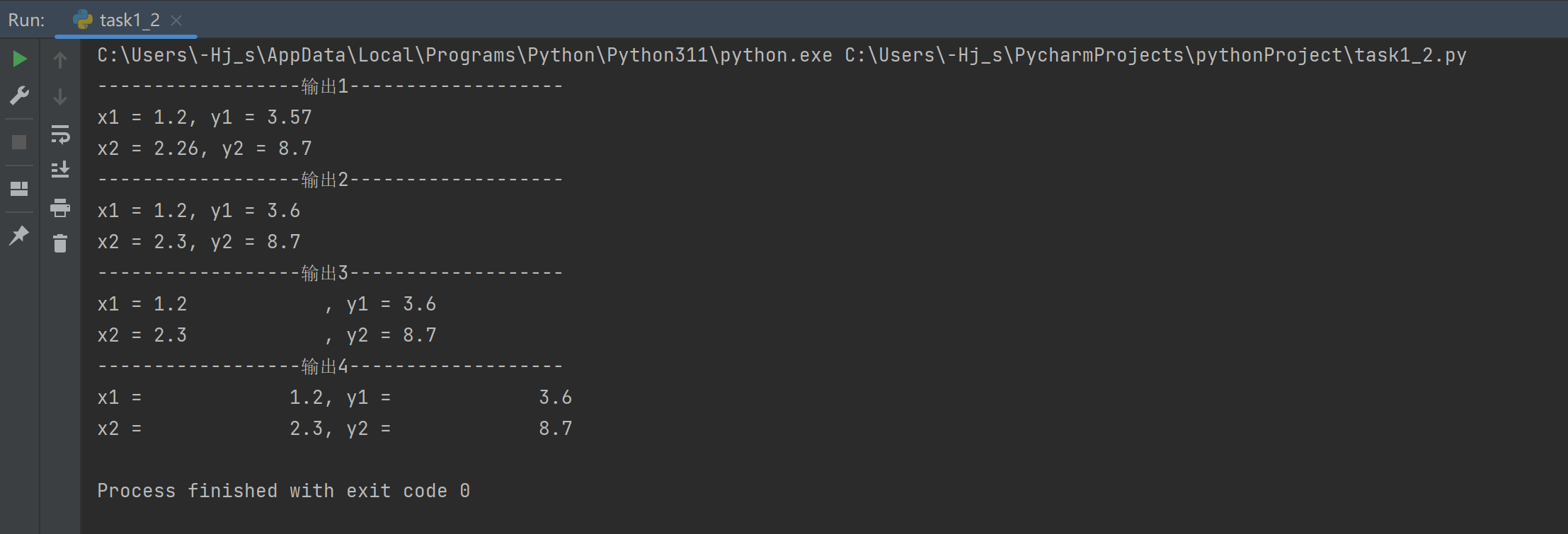Click the stop process square icon
1568x534 pixels.
19,142
